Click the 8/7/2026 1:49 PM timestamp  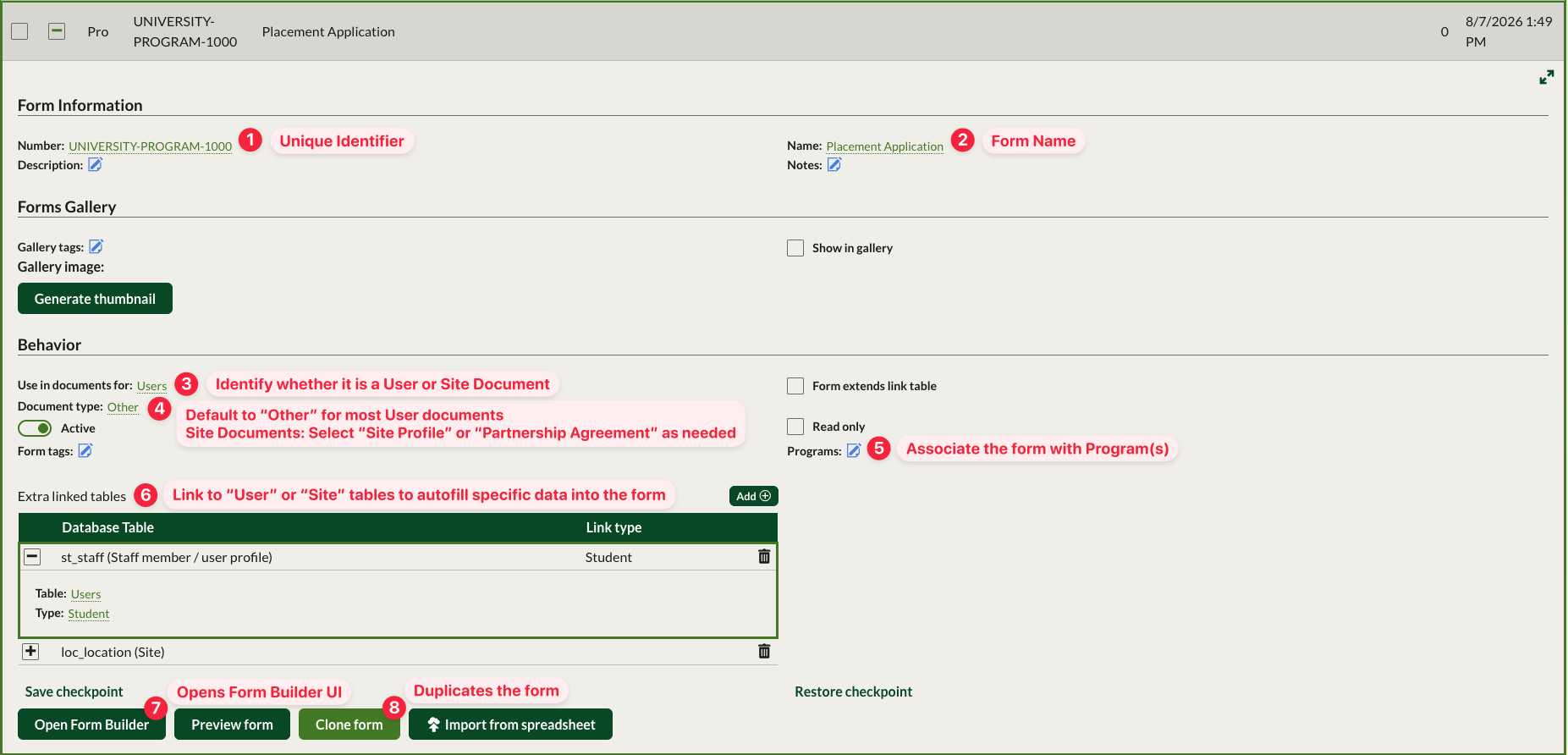click(x=1509, y=31)
